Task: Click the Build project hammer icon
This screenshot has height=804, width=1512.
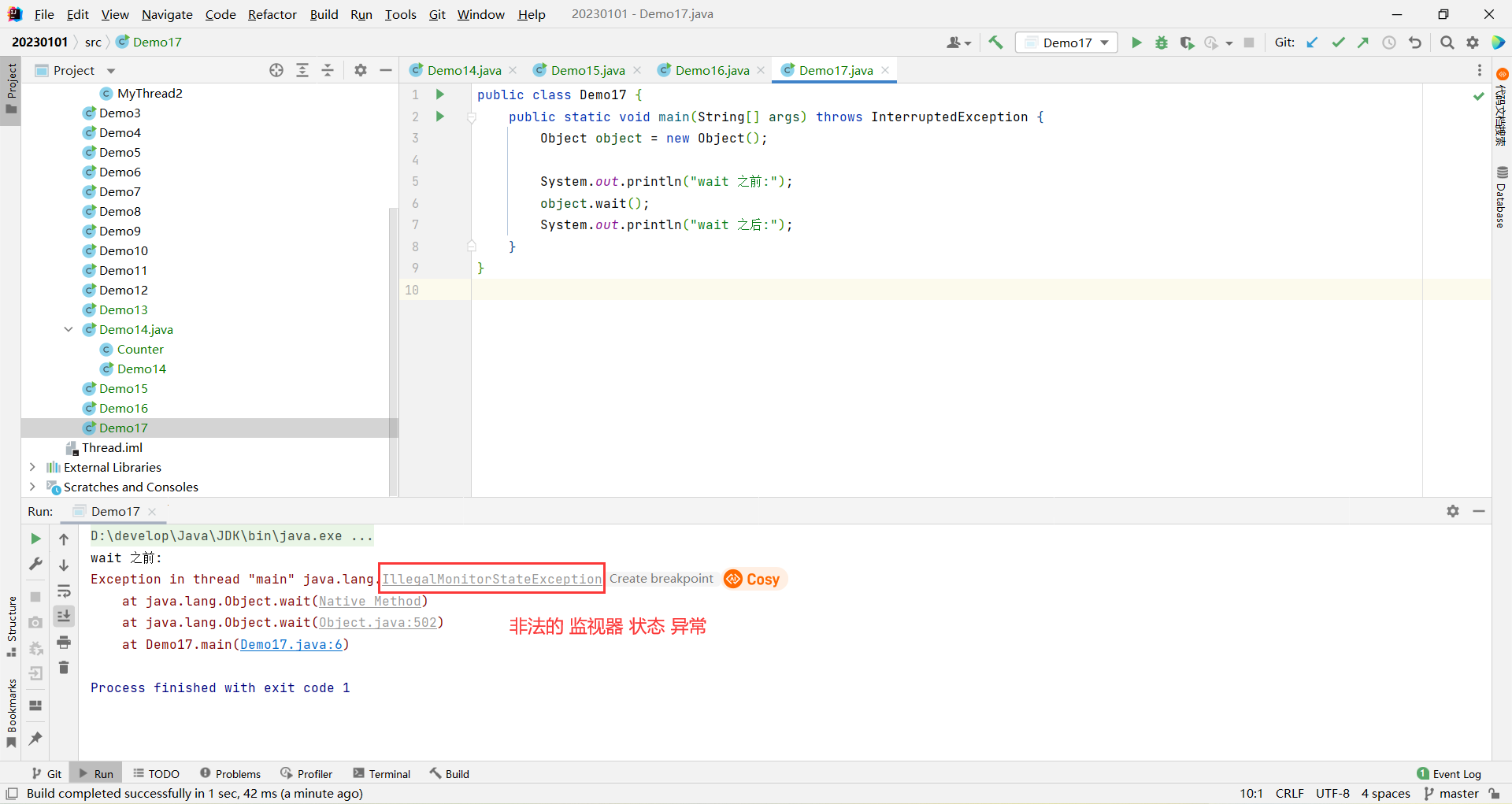Action: pyautogui.click(x=995, y=43)
